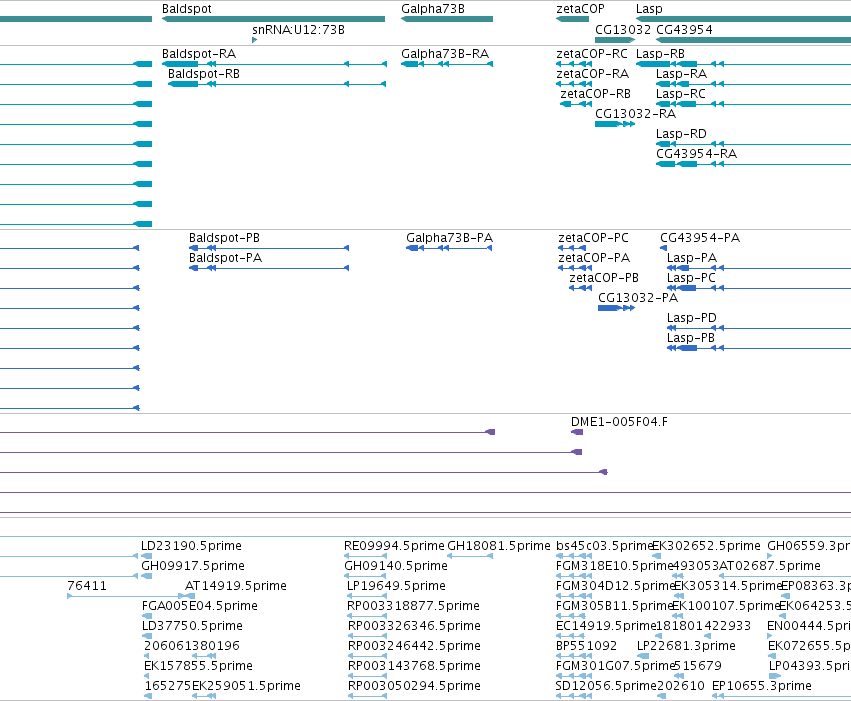Open the zetaCOP-PB protein label
This screenshot has width=851, height=701.
point(604,278)
